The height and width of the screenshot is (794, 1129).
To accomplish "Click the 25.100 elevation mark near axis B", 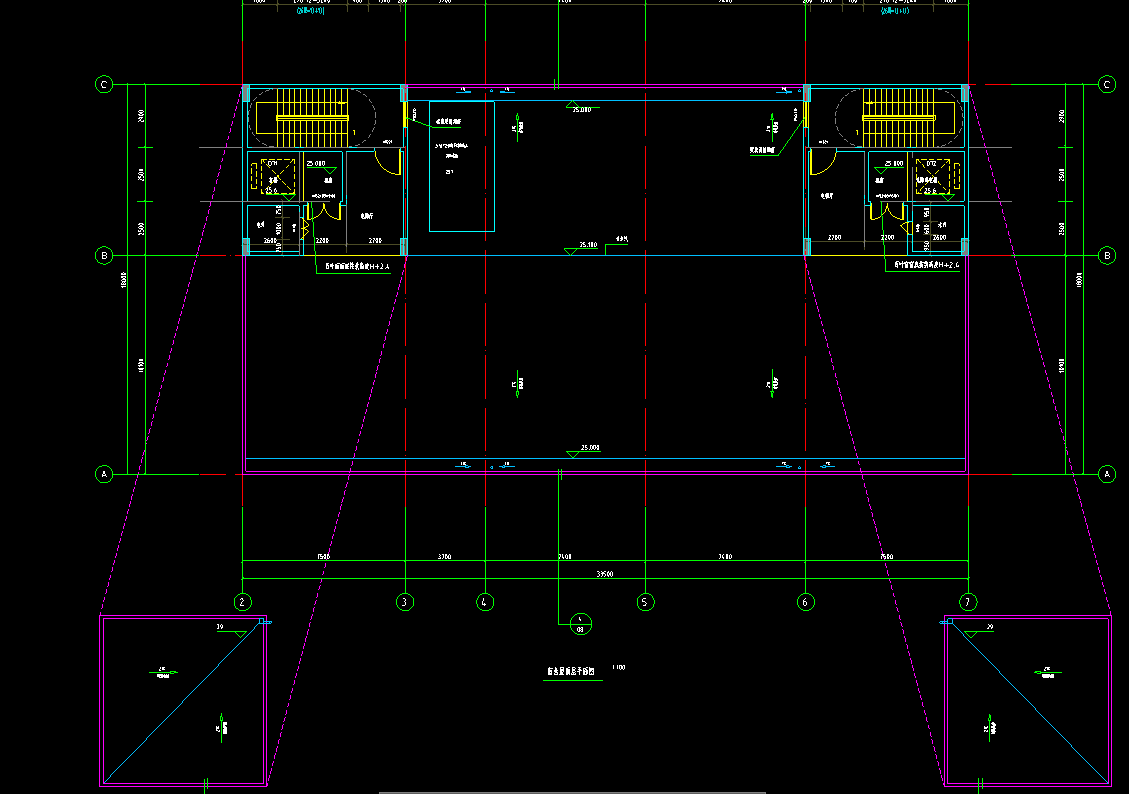I will [588, 245].
